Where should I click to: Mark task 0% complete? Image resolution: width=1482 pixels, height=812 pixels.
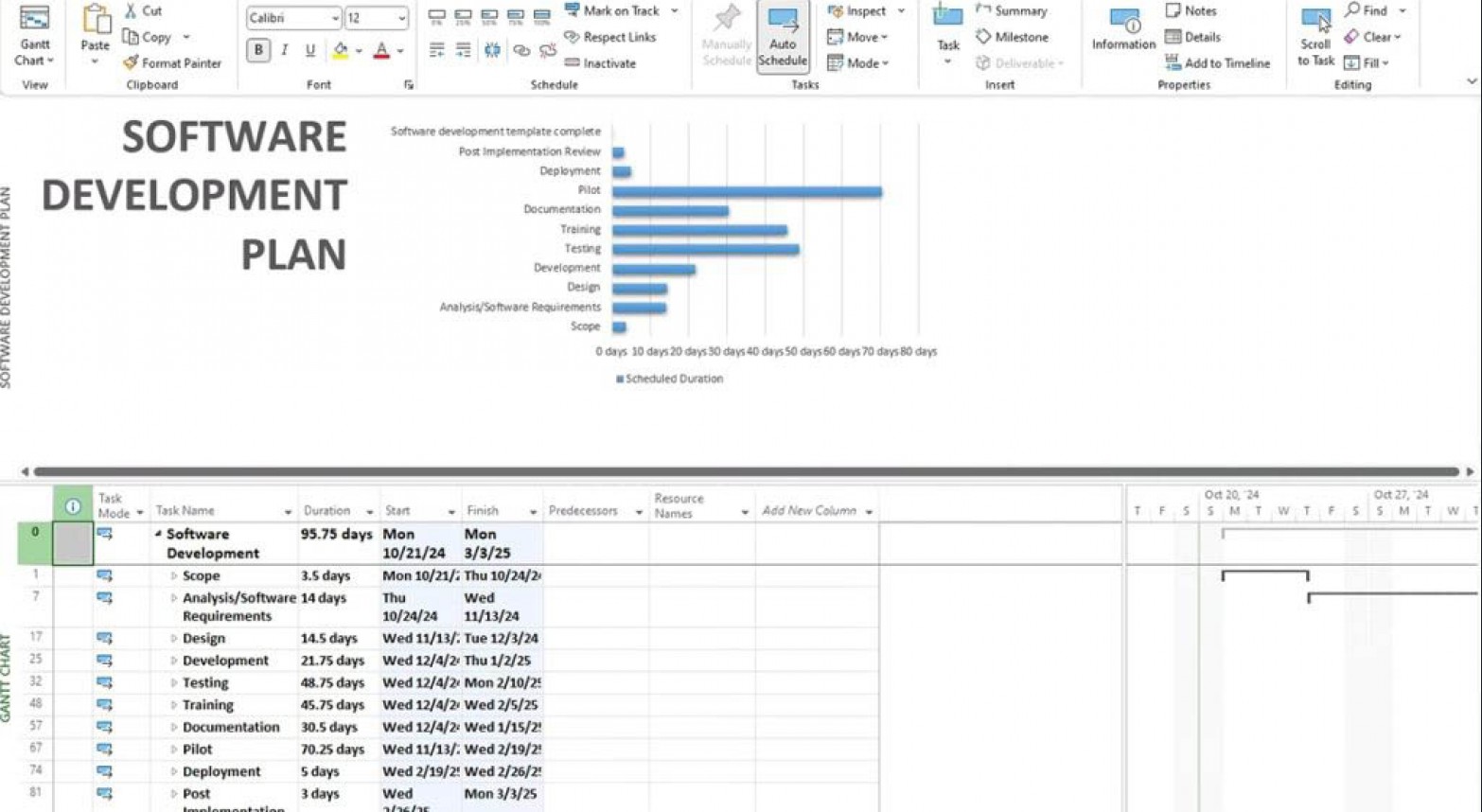[436, 16]
